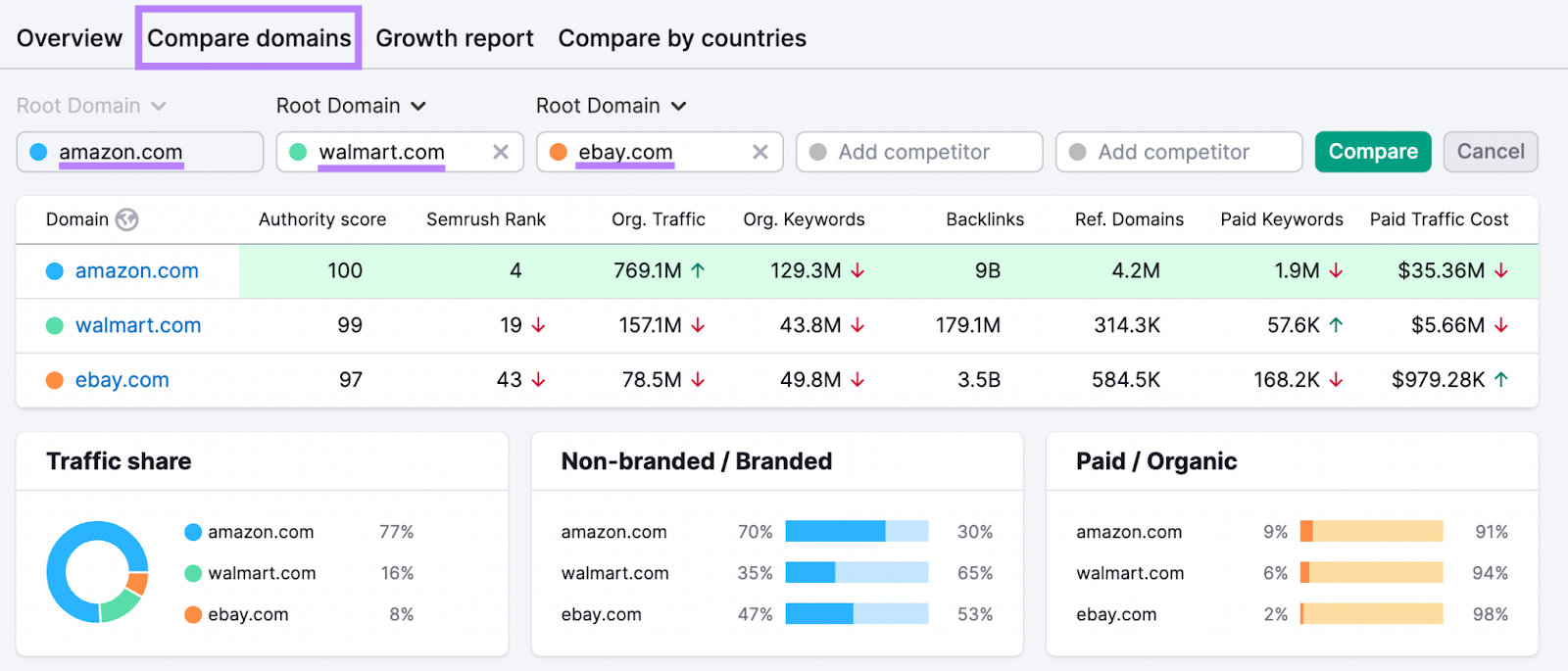Click red down arrow beside 43.8M keywords

857,325
